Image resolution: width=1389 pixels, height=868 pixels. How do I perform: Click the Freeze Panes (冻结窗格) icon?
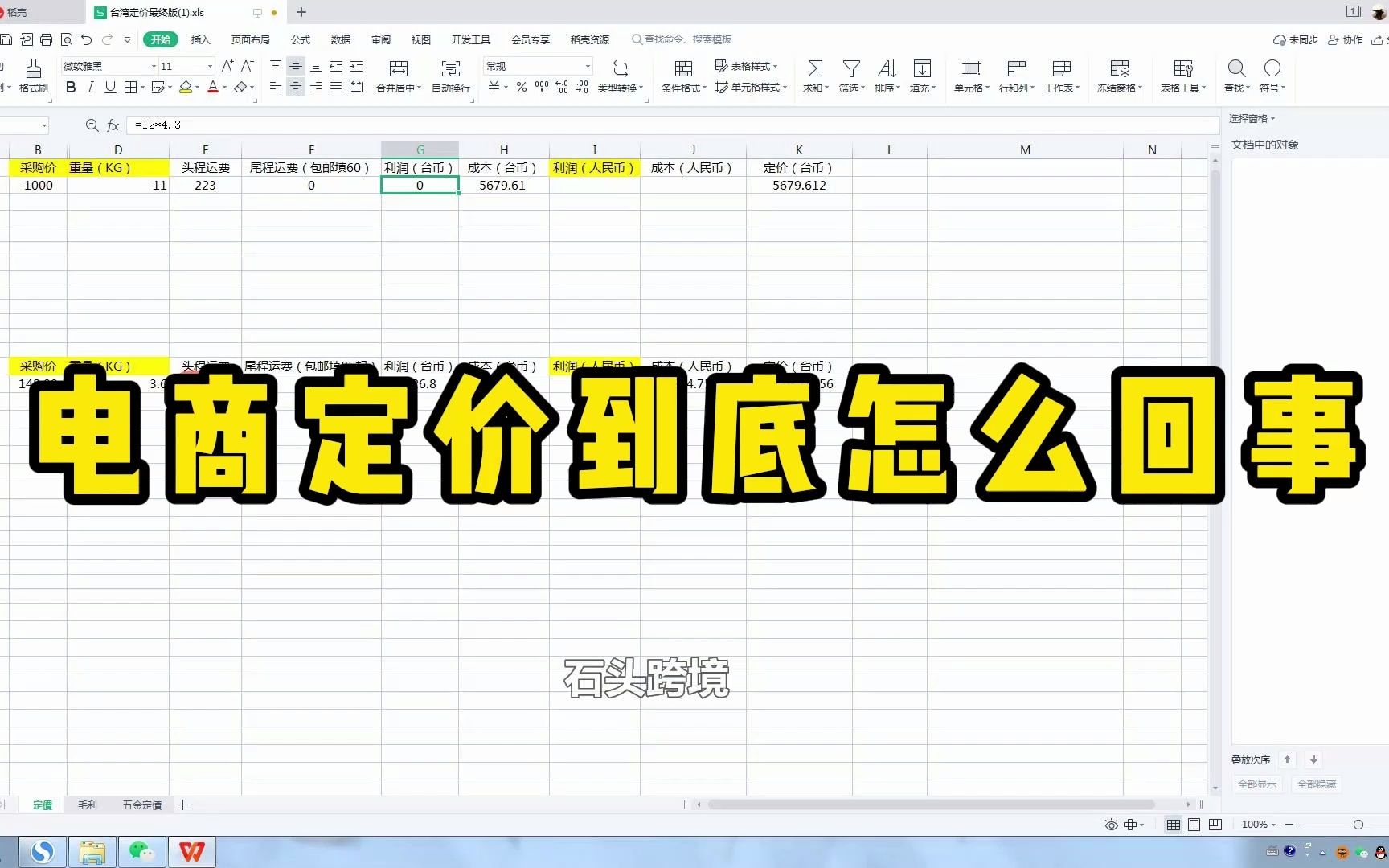1120,68
